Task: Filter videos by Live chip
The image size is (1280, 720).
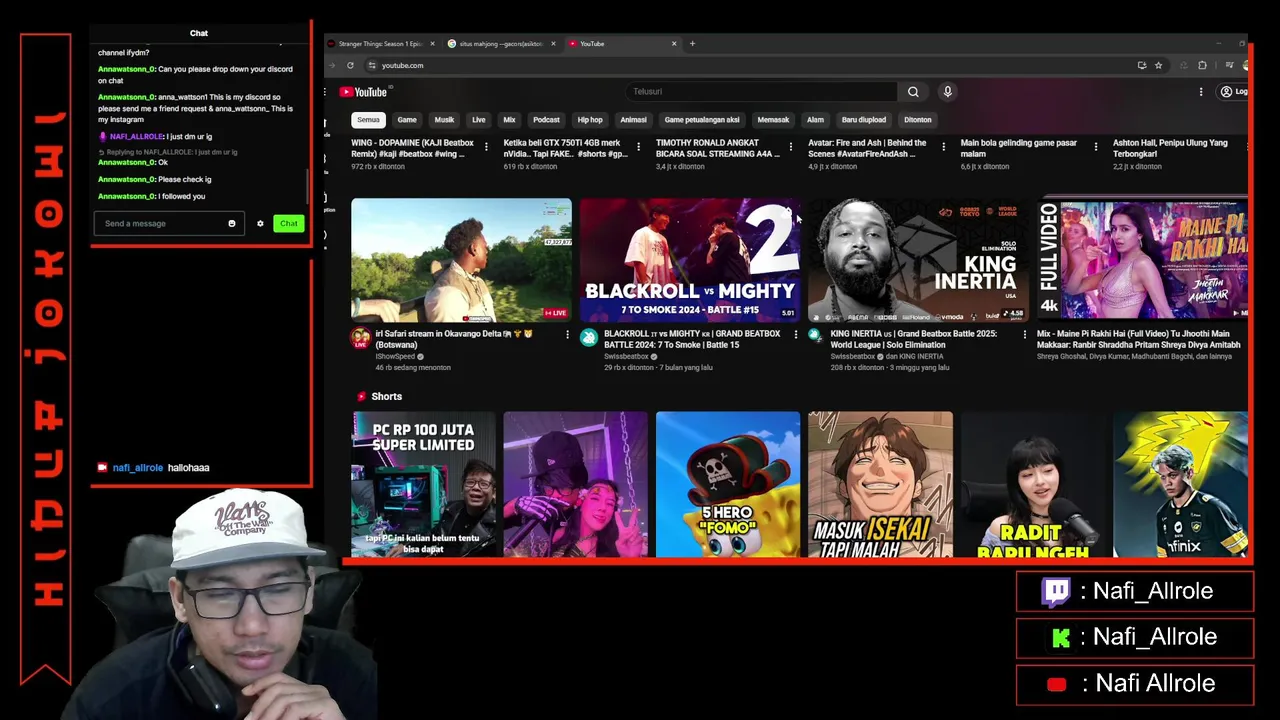Action: pos(479,120)
